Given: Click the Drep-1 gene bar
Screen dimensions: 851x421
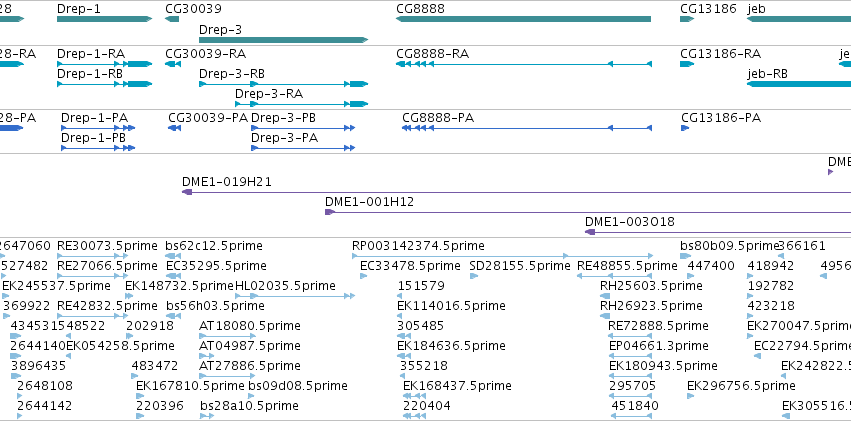Looking at the screenshot, I should click(104, 19).
